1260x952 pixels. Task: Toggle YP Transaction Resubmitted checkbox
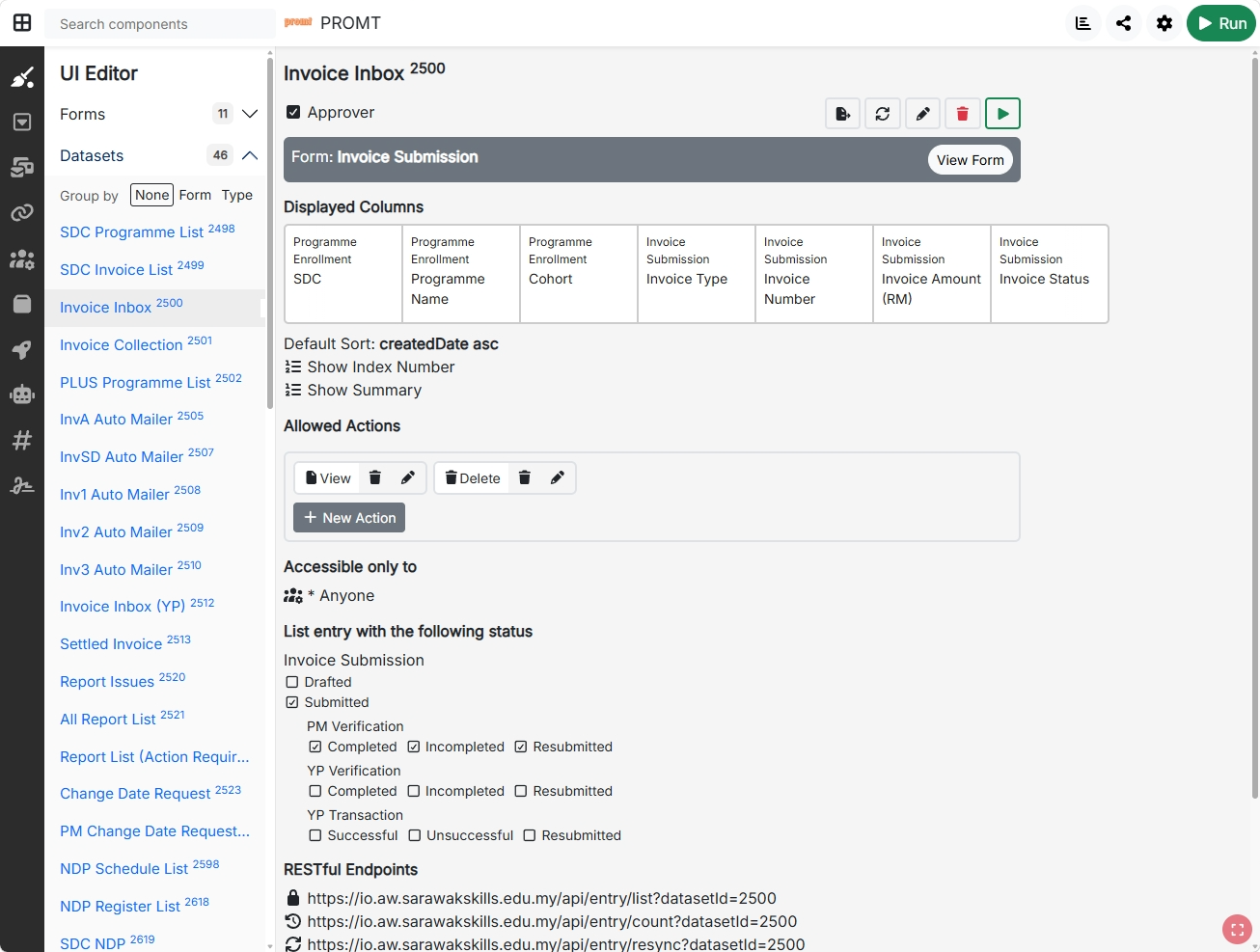coord(530,835)
